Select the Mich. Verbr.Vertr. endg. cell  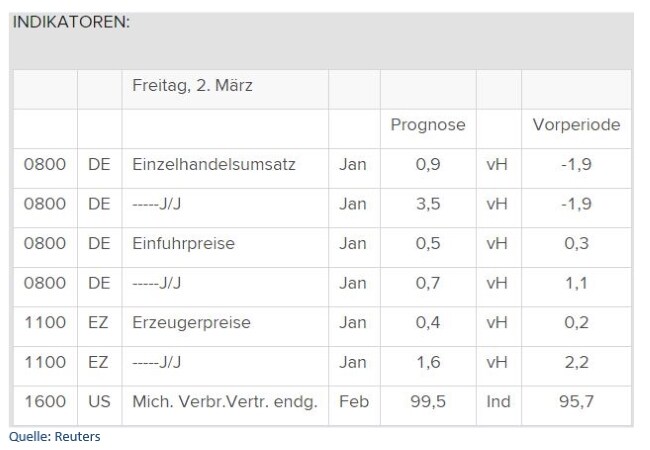[224, 402]
